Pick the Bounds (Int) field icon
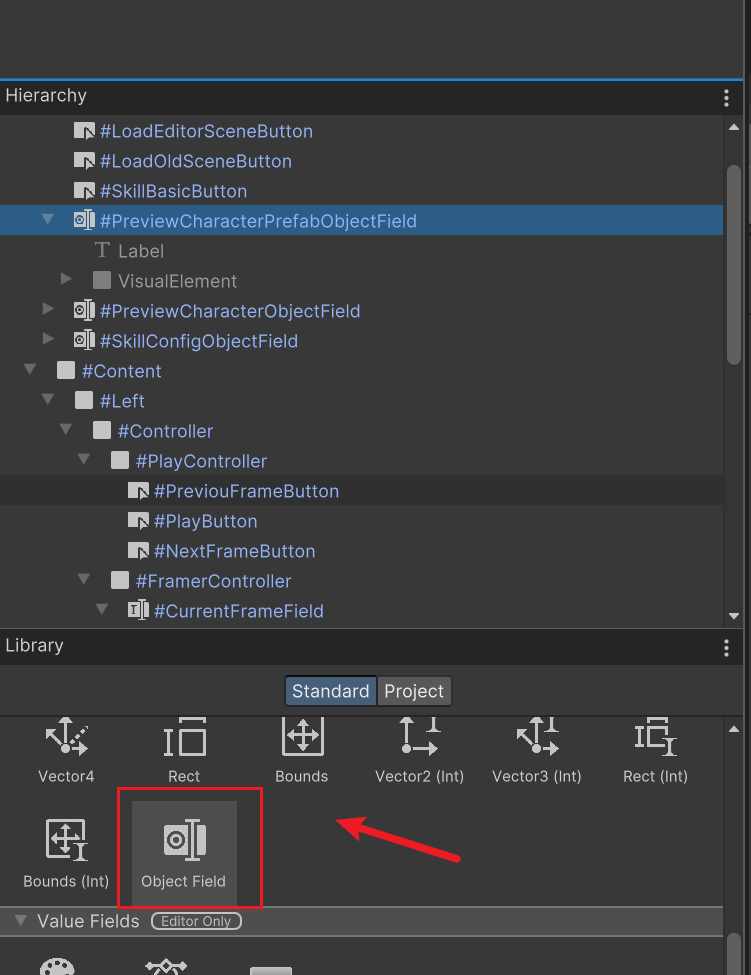 point(66,840)
